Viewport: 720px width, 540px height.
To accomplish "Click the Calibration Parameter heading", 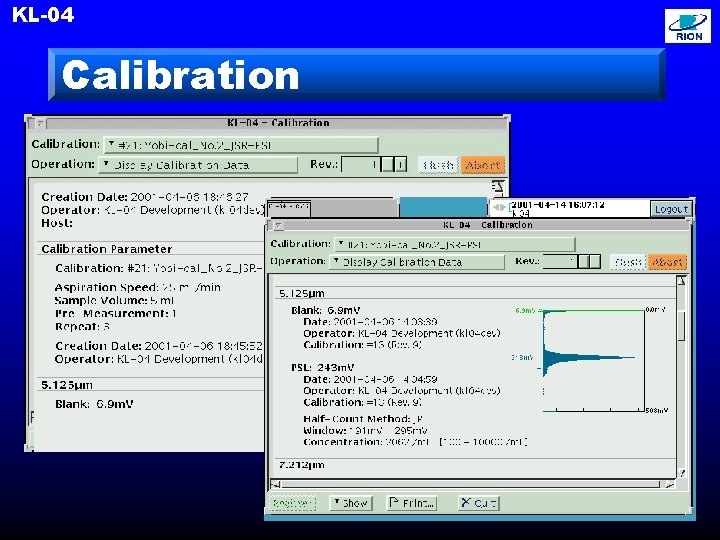I will [x=107, y=249].
